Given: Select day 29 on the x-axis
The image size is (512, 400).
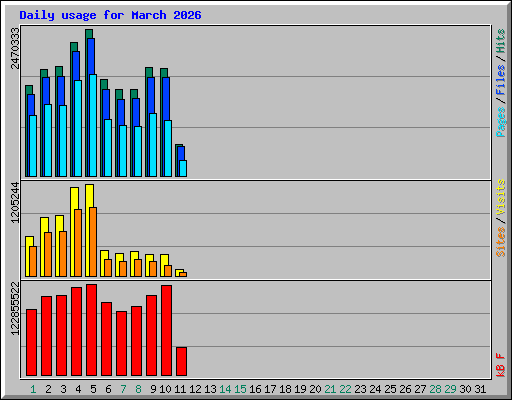Looking at the screenshot, I should tap(450, 389).
